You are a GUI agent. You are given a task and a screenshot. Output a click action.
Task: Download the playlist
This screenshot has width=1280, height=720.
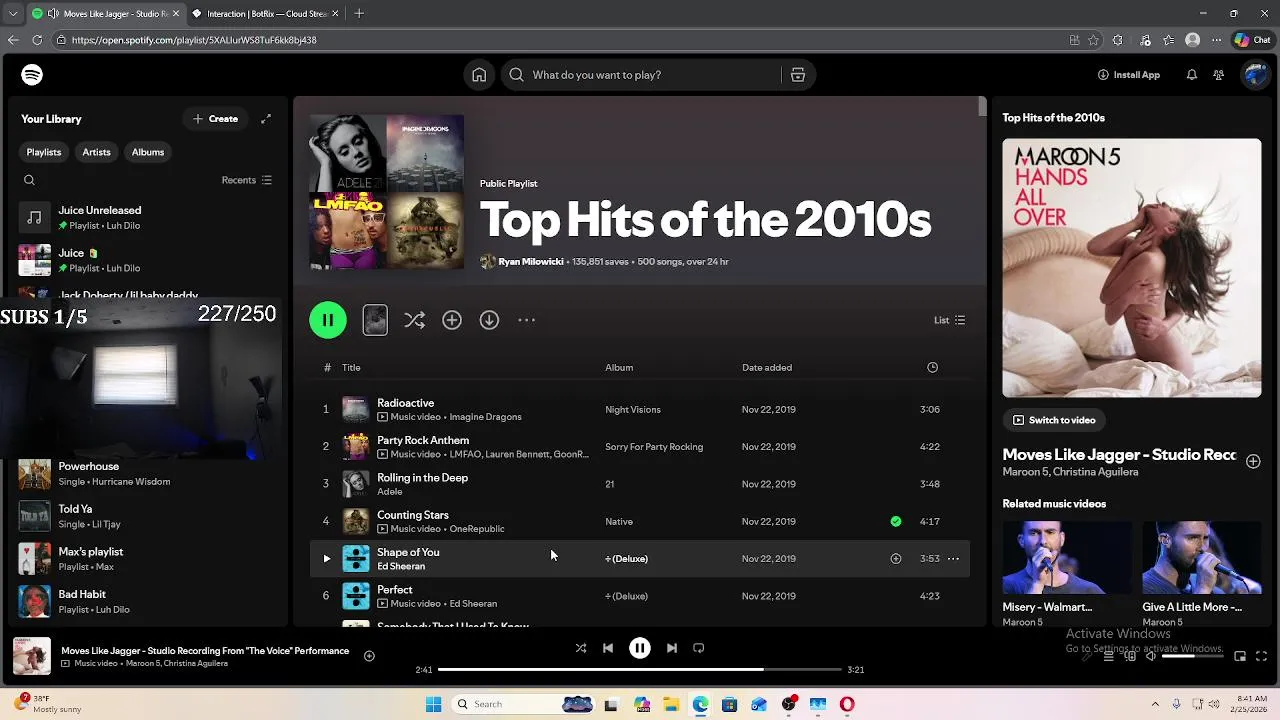tap(489, 320)
